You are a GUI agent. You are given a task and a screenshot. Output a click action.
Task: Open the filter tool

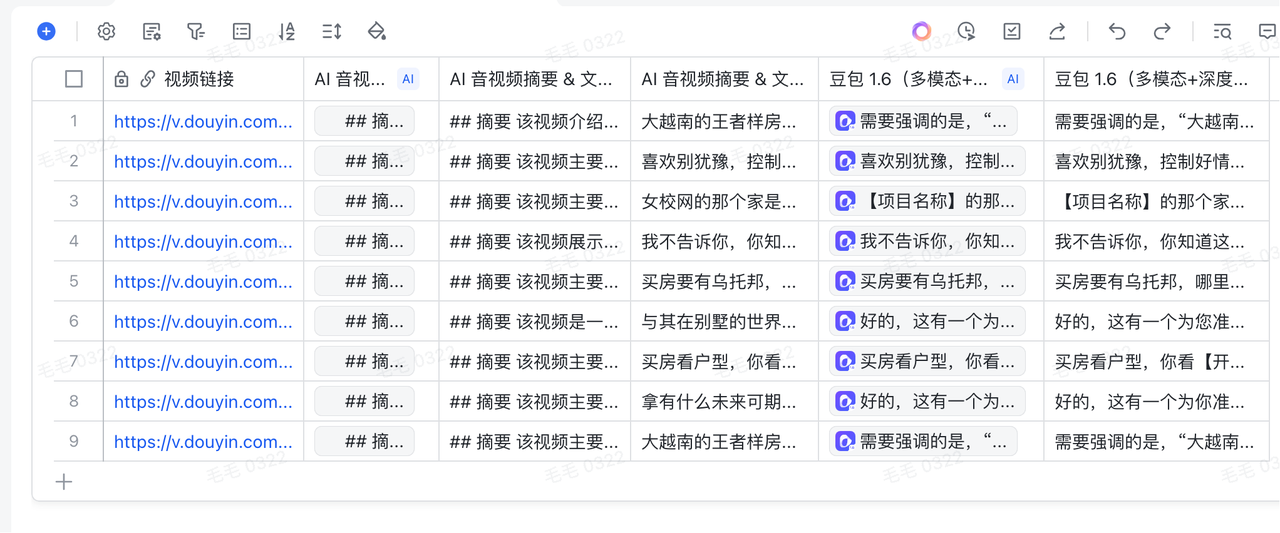(196, 31)
